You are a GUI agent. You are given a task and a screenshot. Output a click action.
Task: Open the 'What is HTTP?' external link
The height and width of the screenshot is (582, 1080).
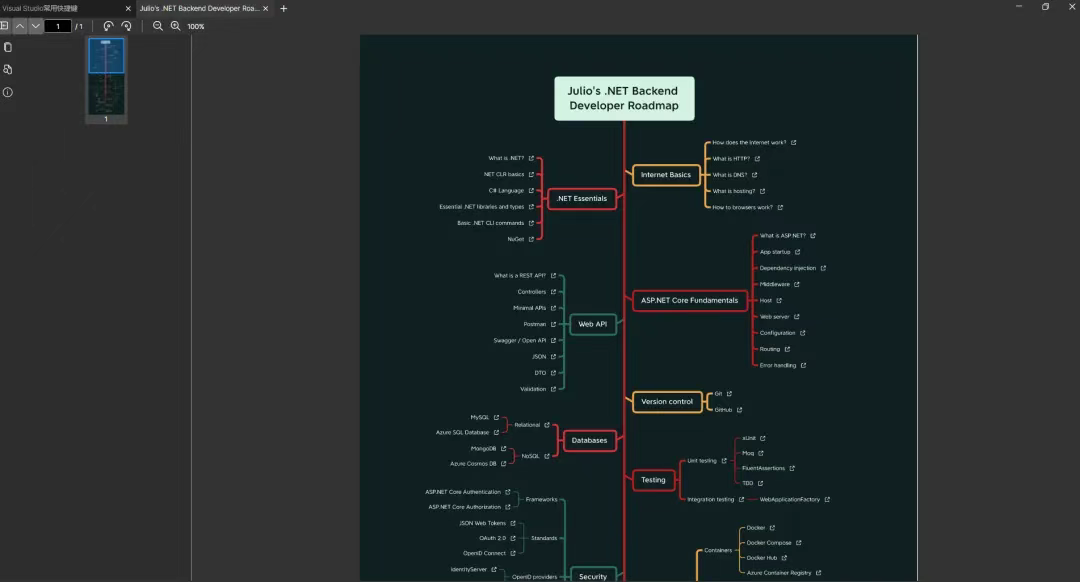(757, 158)
